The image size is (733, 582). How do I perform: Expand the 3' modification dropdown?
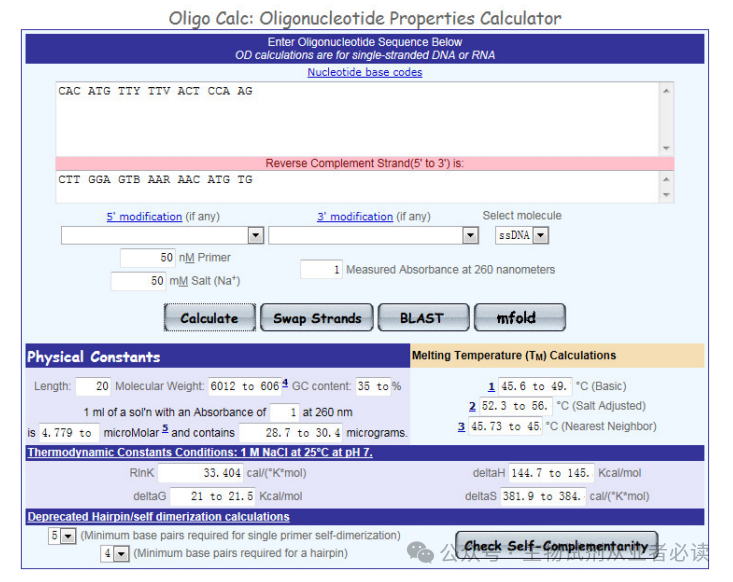point(470,235)
